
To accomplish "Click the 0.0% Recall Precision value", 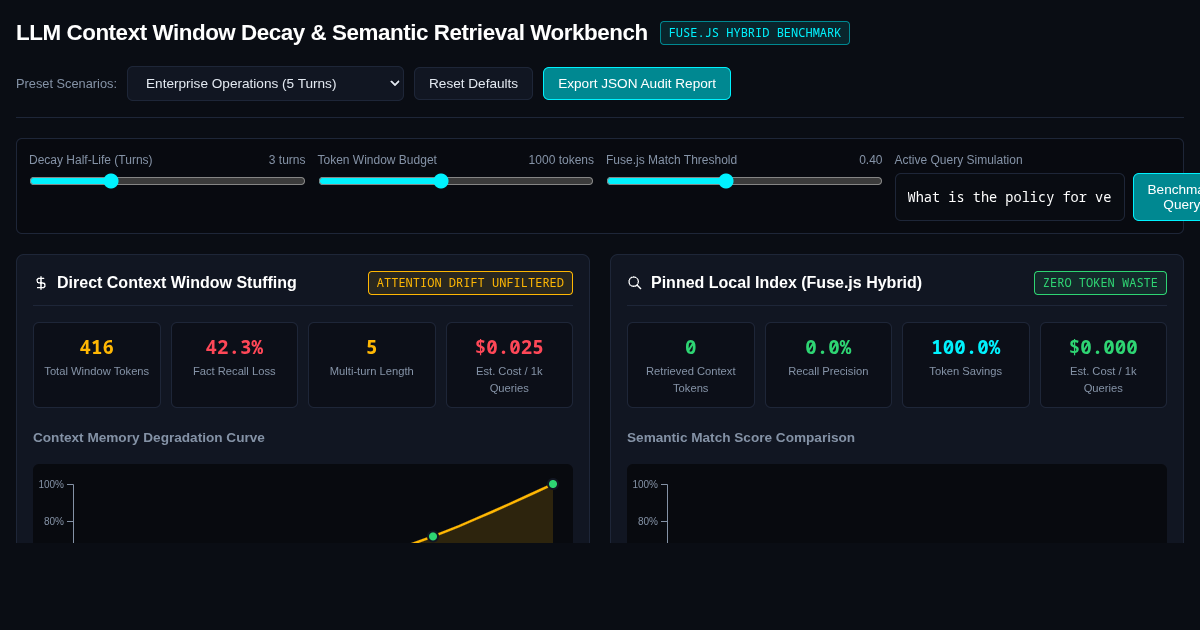I will click(x=828, y=347).
